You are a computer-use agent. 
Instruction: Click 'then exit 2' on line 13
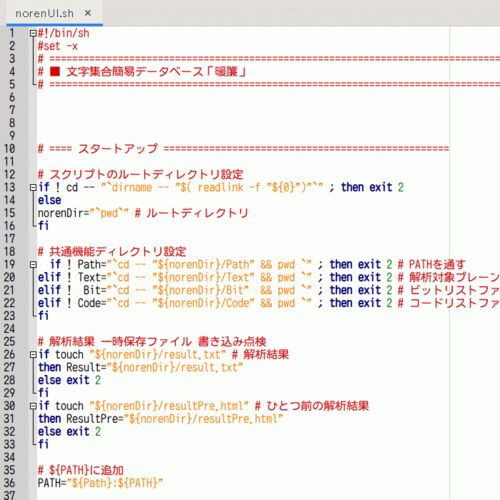[x=372, y=187]
